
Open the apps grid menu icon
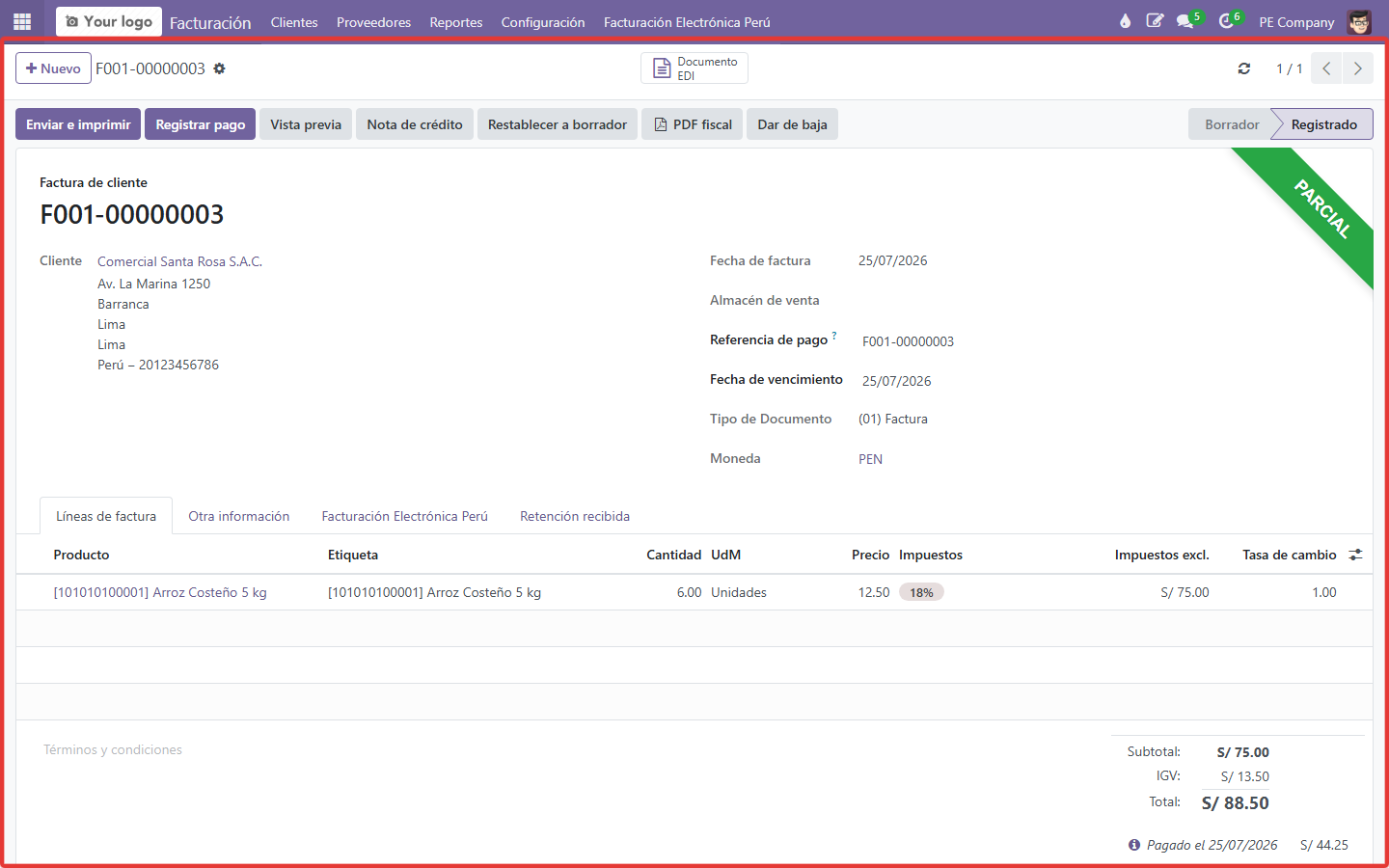22,21
